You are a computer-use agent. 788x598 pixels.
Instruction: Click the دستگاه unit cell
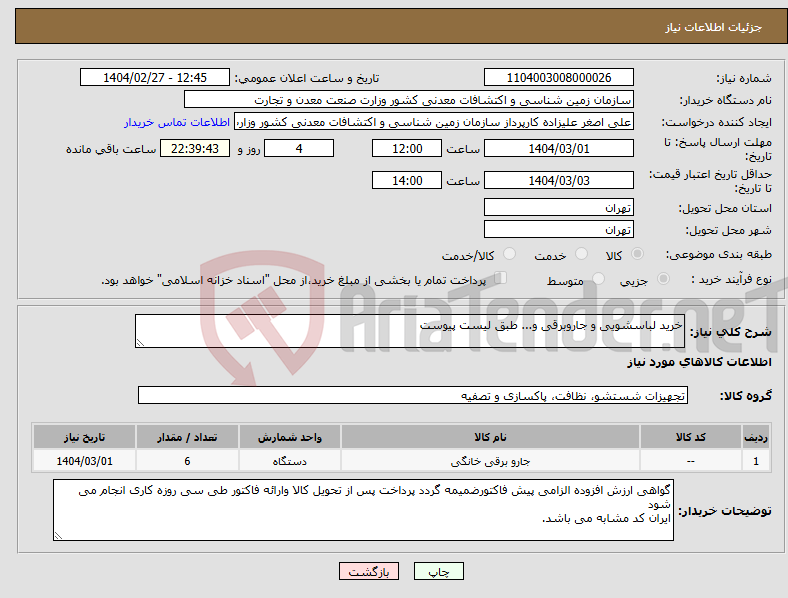click(290, 461)
